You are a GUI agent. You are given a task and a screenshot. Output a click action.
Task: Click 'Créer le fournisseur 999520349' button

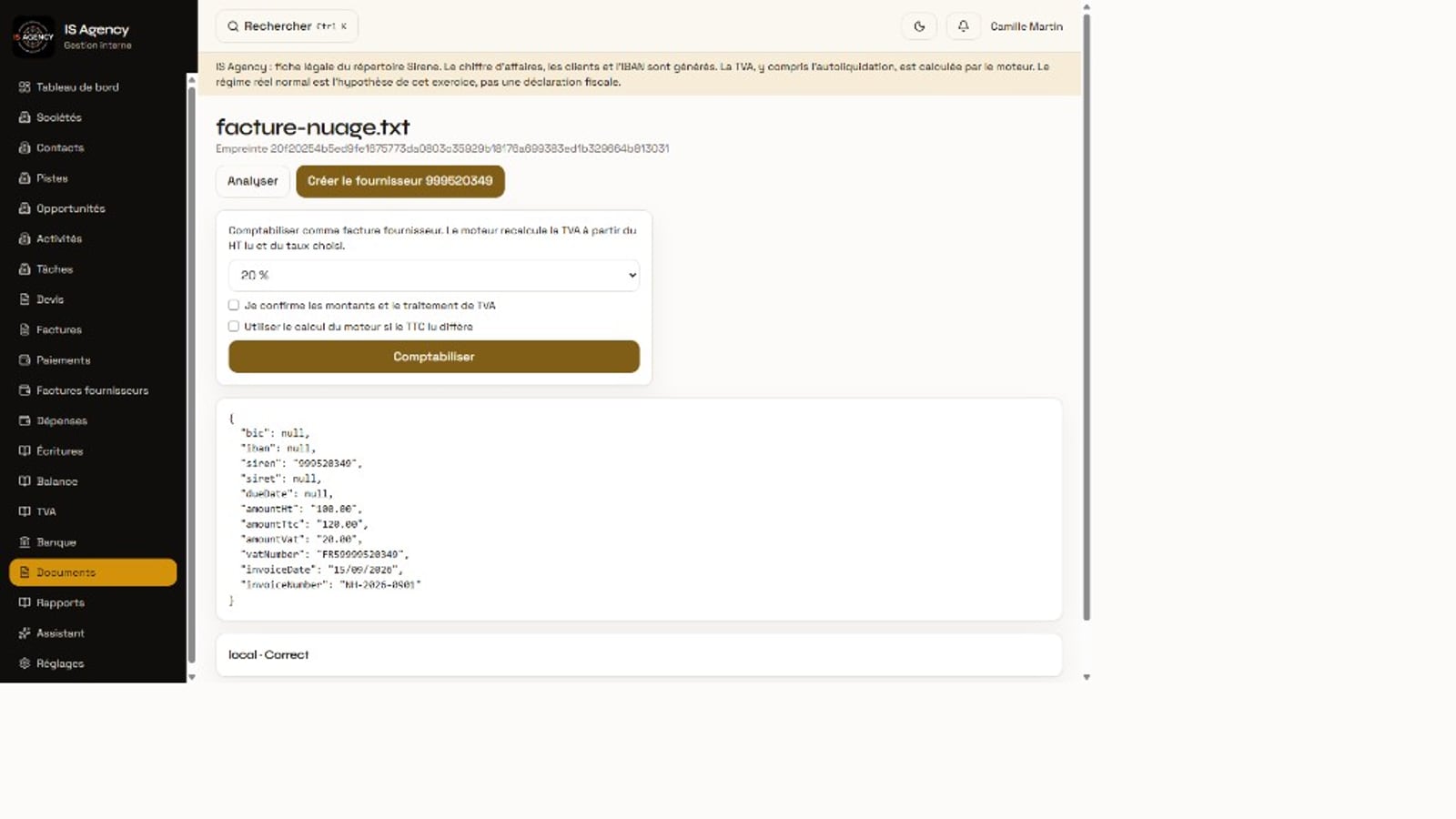[x=400, y=181]
